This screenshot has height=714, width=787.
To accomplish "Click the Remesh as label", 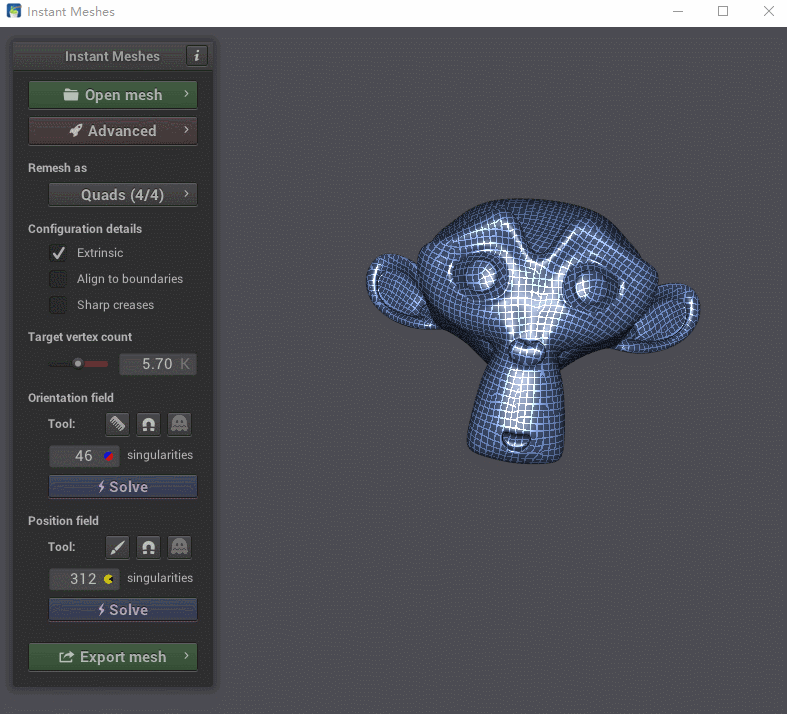I will (57, 168).
